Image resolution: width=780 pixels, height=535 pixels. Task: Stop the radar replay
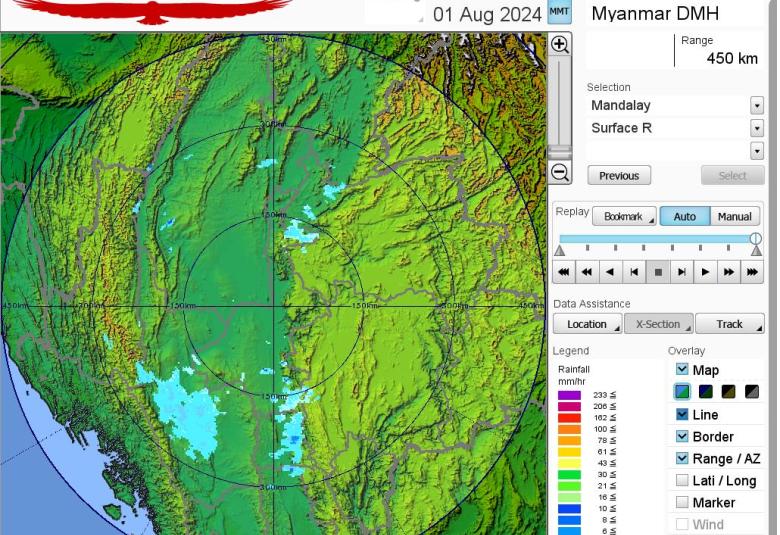tap(658, 271)
